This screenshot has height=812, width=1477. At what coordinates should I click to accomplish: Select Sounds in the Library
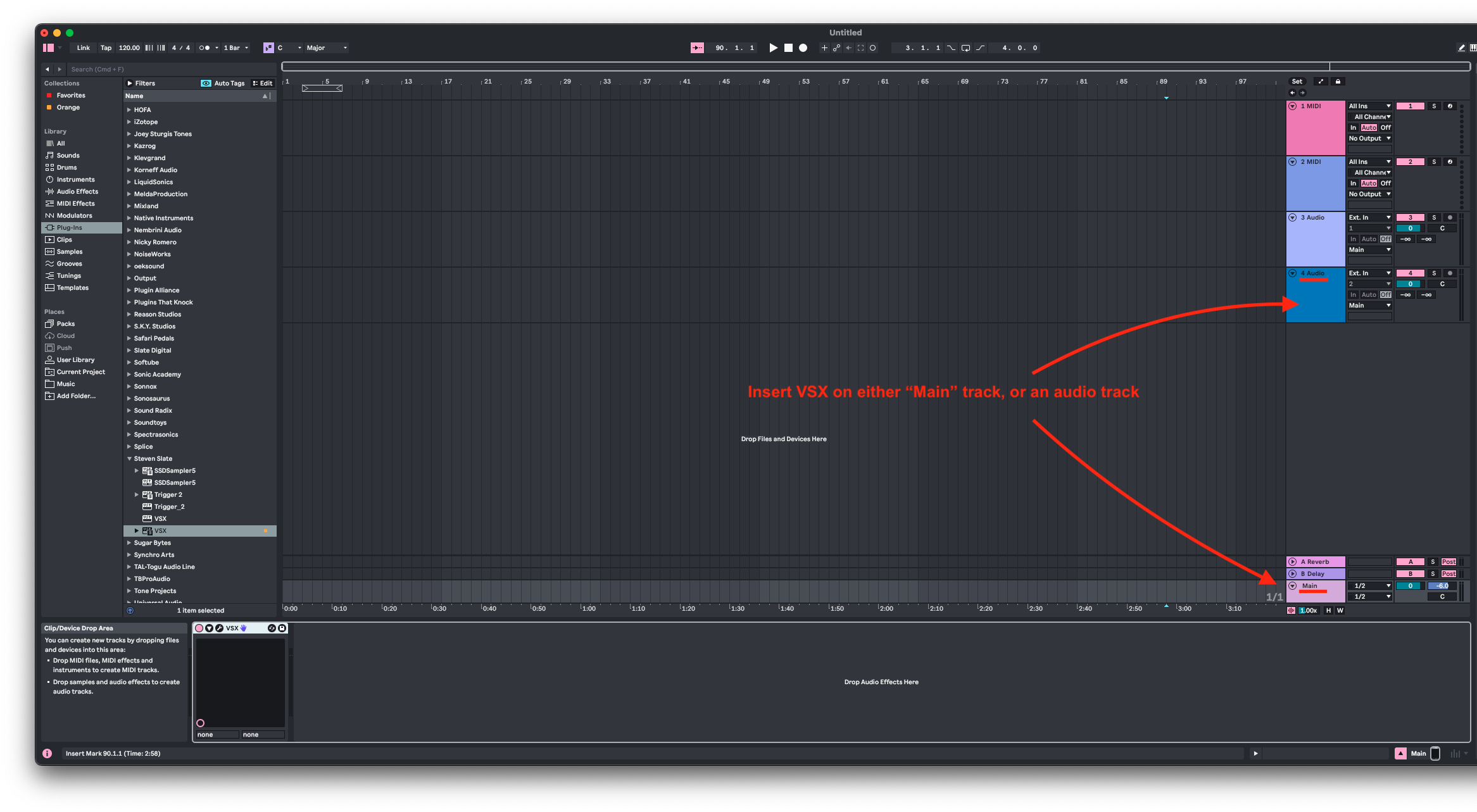68,156
